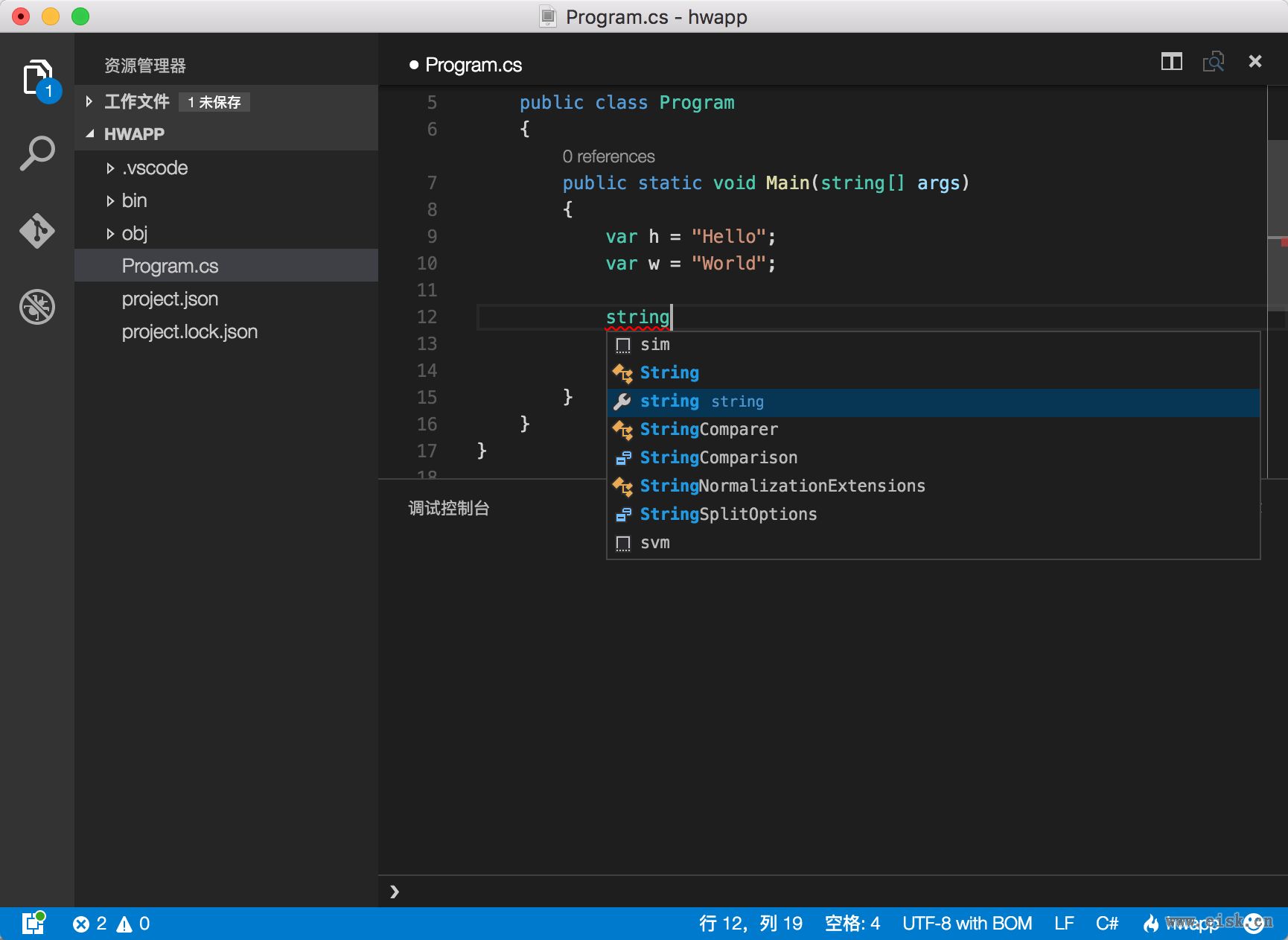Click errors and warnings count in status bar

[x=111, y=924]
